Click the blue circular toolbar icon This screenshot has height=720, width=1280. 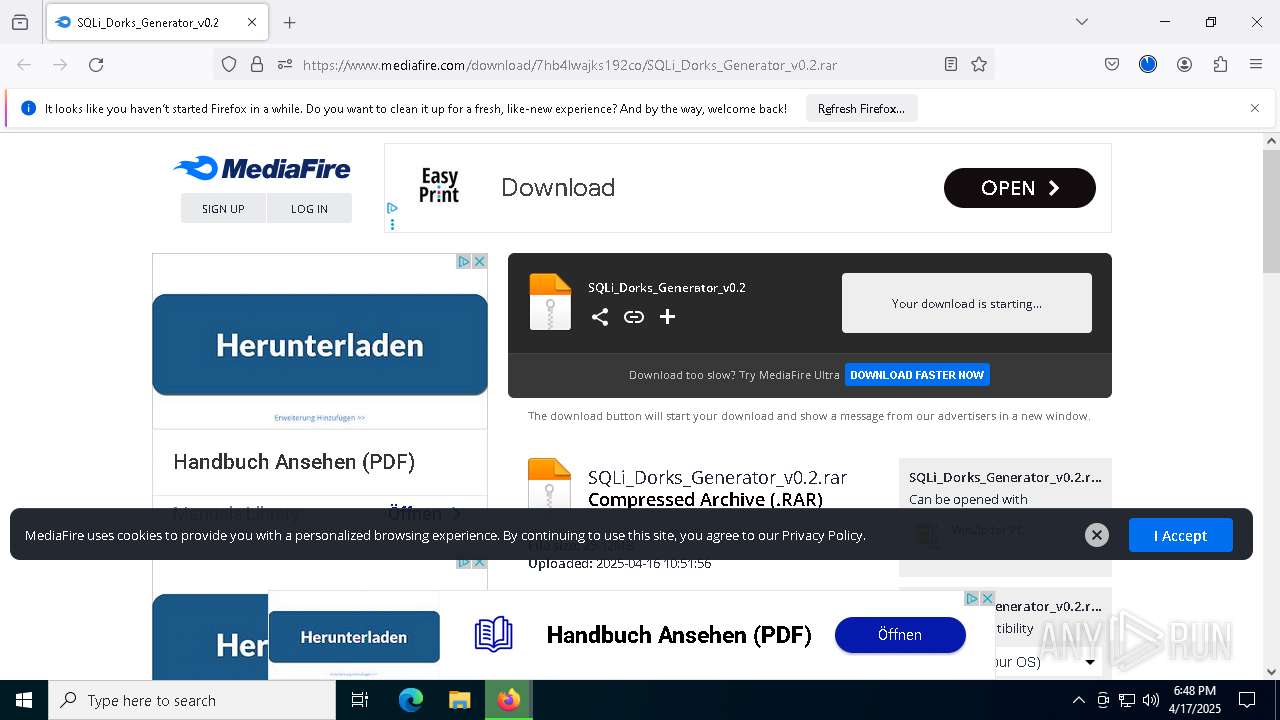point(1148,64)
